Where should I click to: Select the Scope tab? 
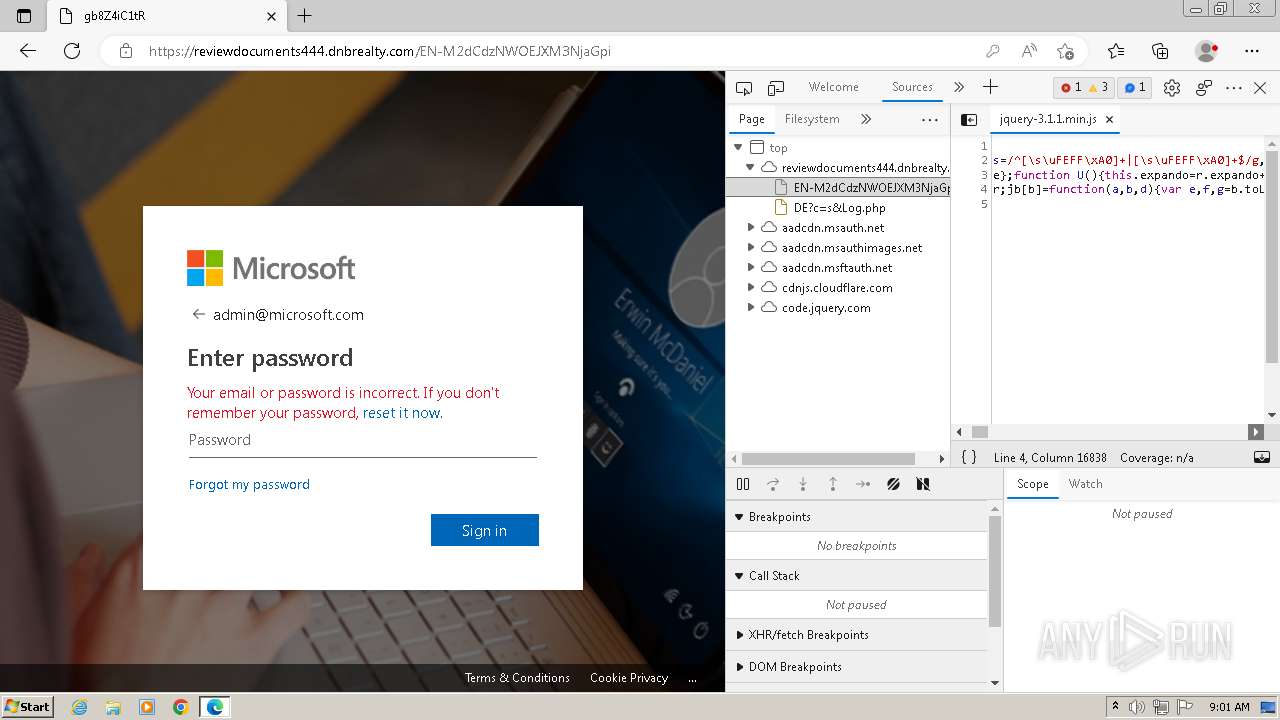tap(1032, 484)
